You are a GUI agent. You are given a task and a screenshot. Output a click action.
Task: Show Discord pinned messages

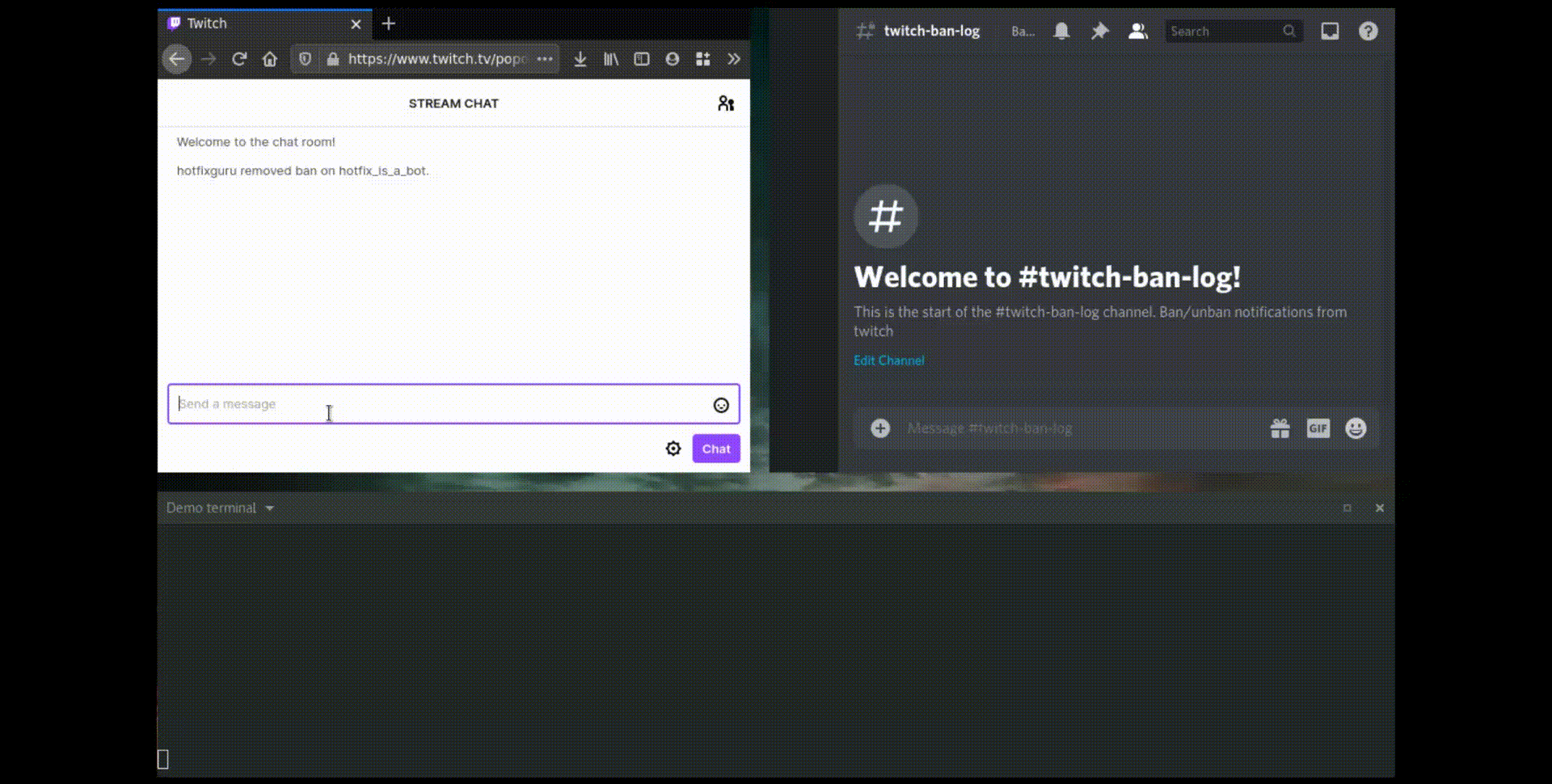pyautogui.click(x=1099, y=32)
